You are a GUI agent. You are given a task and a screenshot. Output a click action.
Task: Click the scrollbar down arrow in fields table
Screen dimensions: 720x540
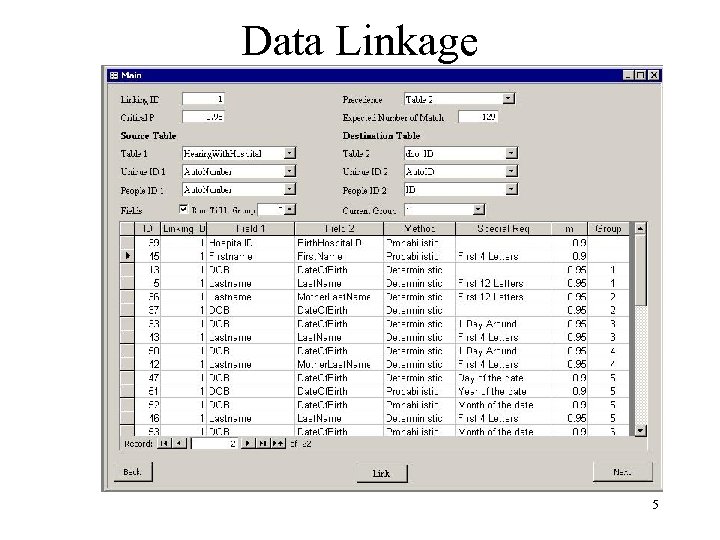tap(640, 431)
